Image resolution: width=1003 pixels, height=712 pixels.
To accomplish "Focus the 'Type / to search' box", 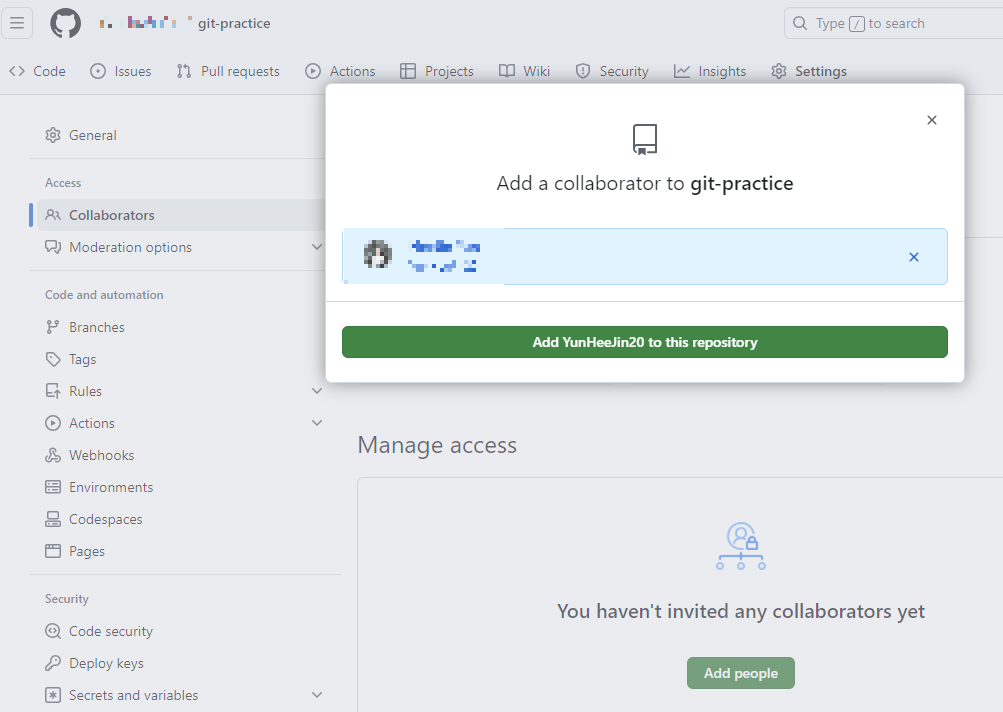I will coord(894,24).
